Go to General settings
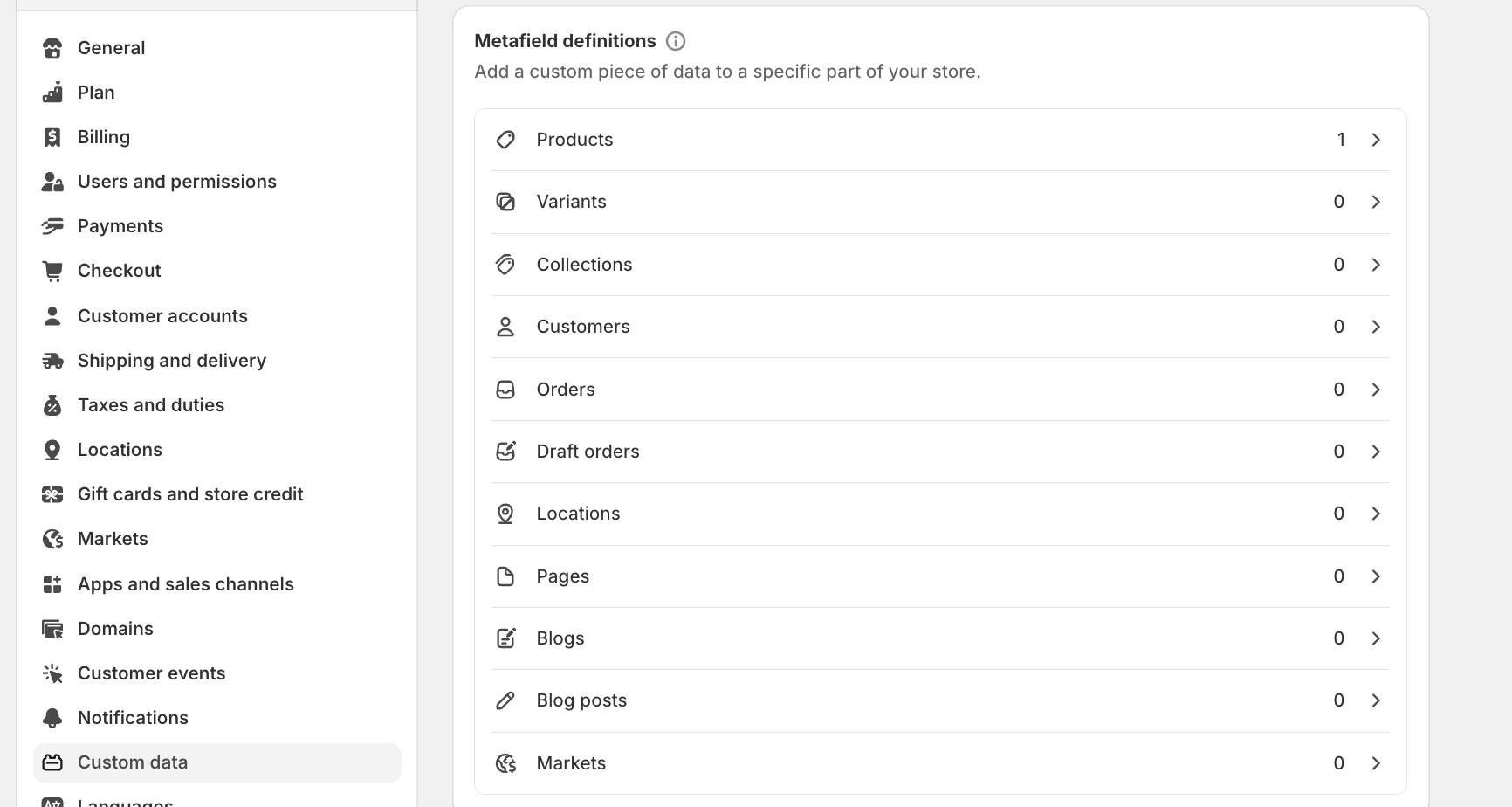 [111, 48]
